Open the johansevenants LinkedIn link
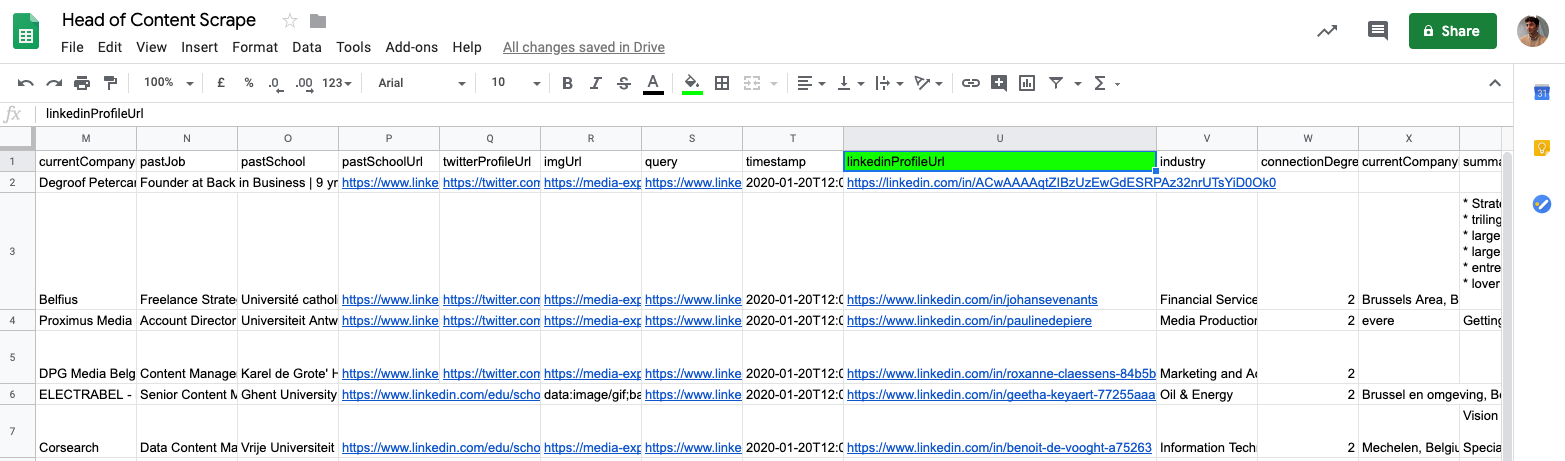This screenshot has width=1565, height=461. click(972, 299)
